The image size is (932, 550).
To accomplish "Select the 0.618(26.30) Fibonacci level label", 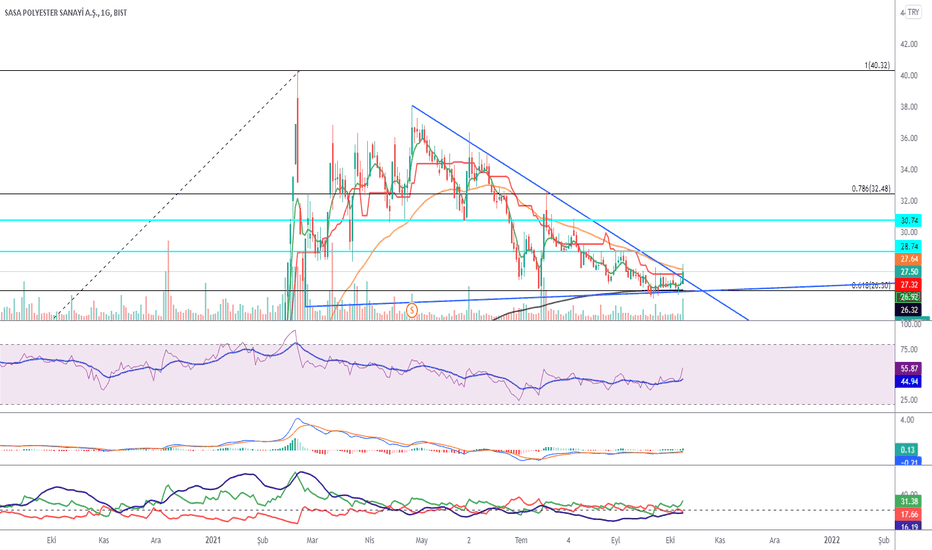I will tap(871, 285).
